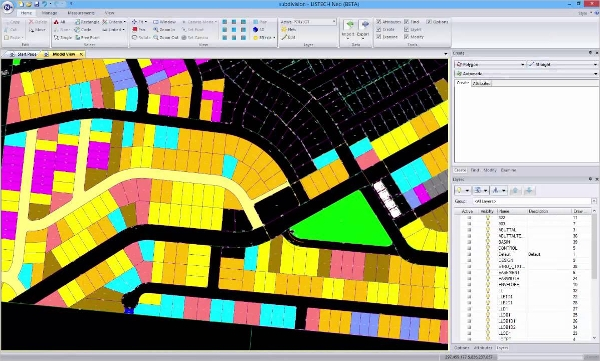Click the Window zoom tool

pyautogui.click(x=165, y=22)
